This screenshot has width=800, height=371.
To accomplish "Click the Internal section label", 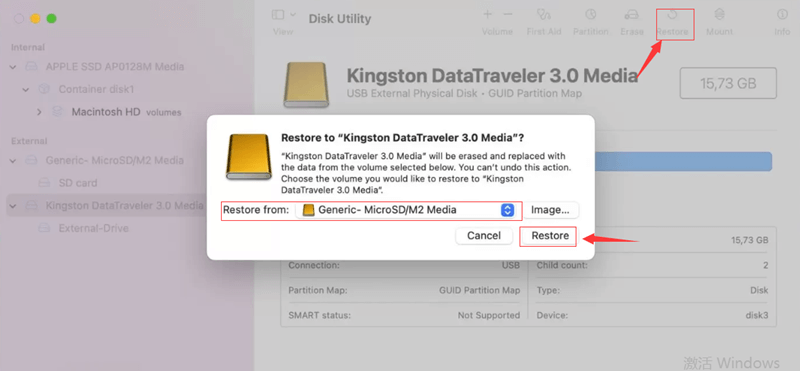I will 28,47.
